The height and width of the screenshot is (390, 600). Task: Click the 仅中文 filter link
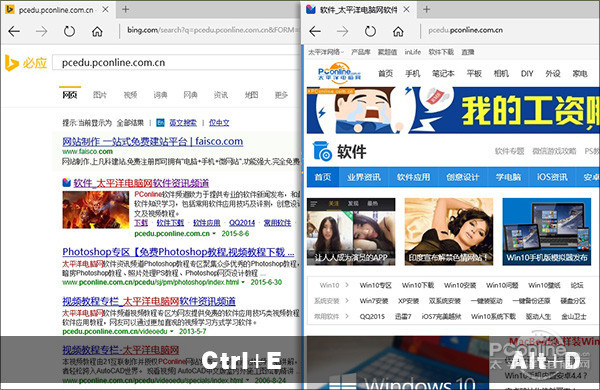[219, 123]
